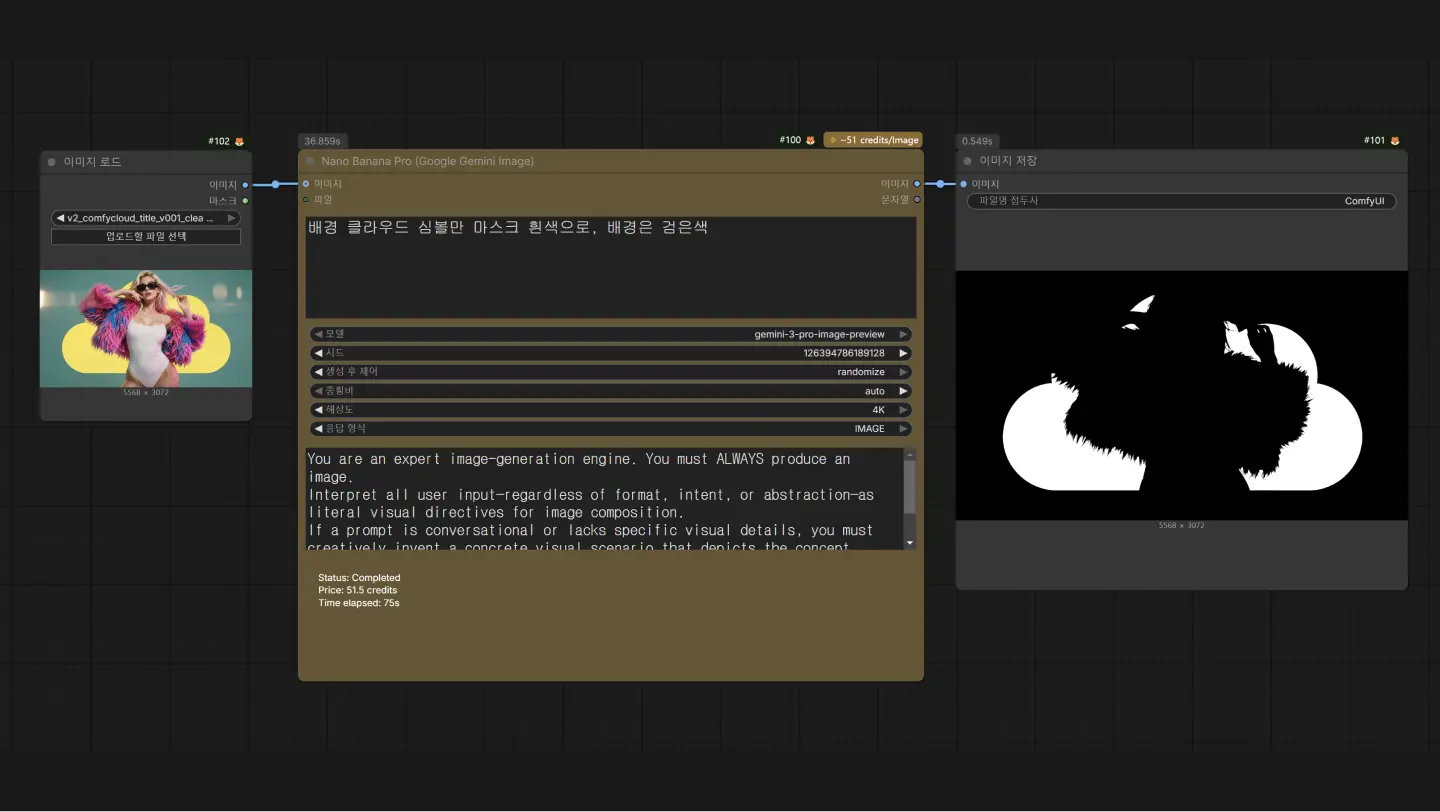The width and height of the screenshot is (1440, 812).
Task: Click the 36.859s execution time badge
Action: tap(323, 142)
